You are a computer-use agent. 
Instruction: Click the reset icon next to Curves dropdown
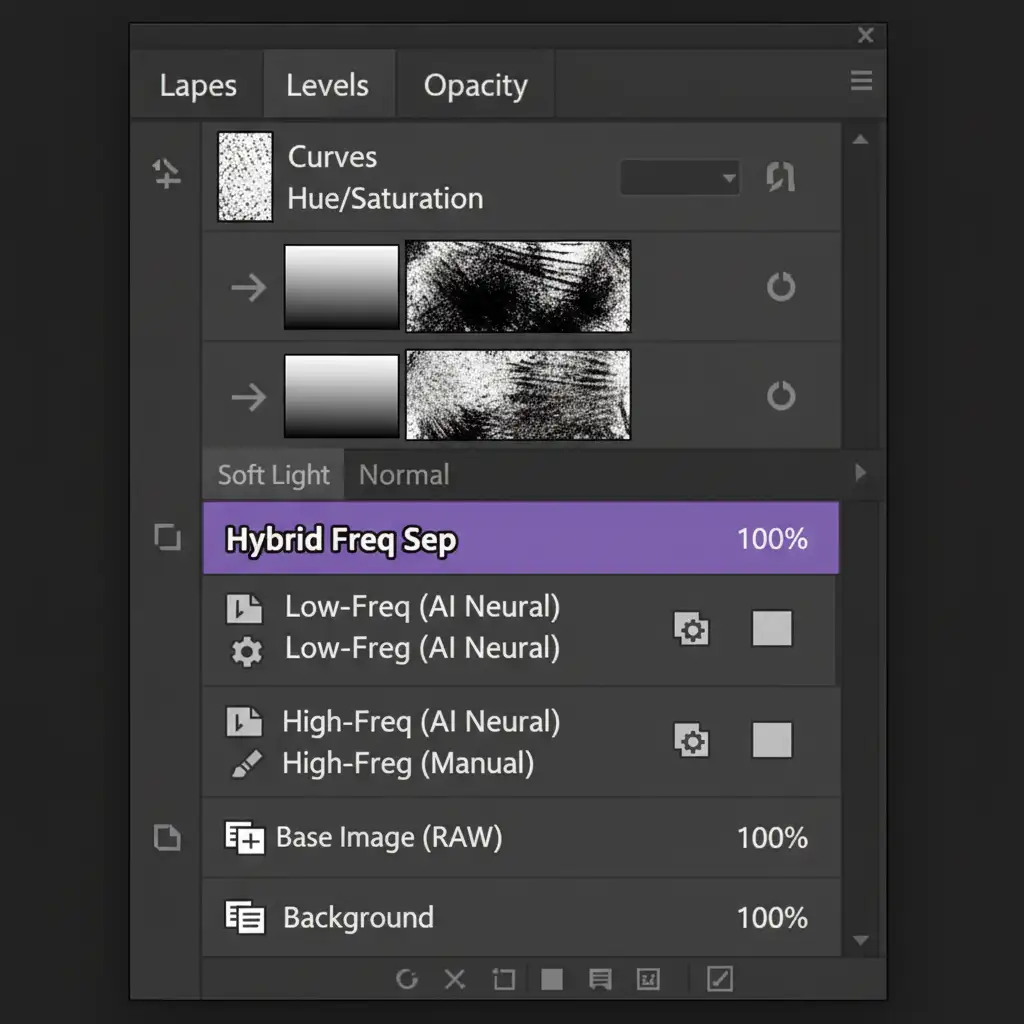click(x=780, y=178)
